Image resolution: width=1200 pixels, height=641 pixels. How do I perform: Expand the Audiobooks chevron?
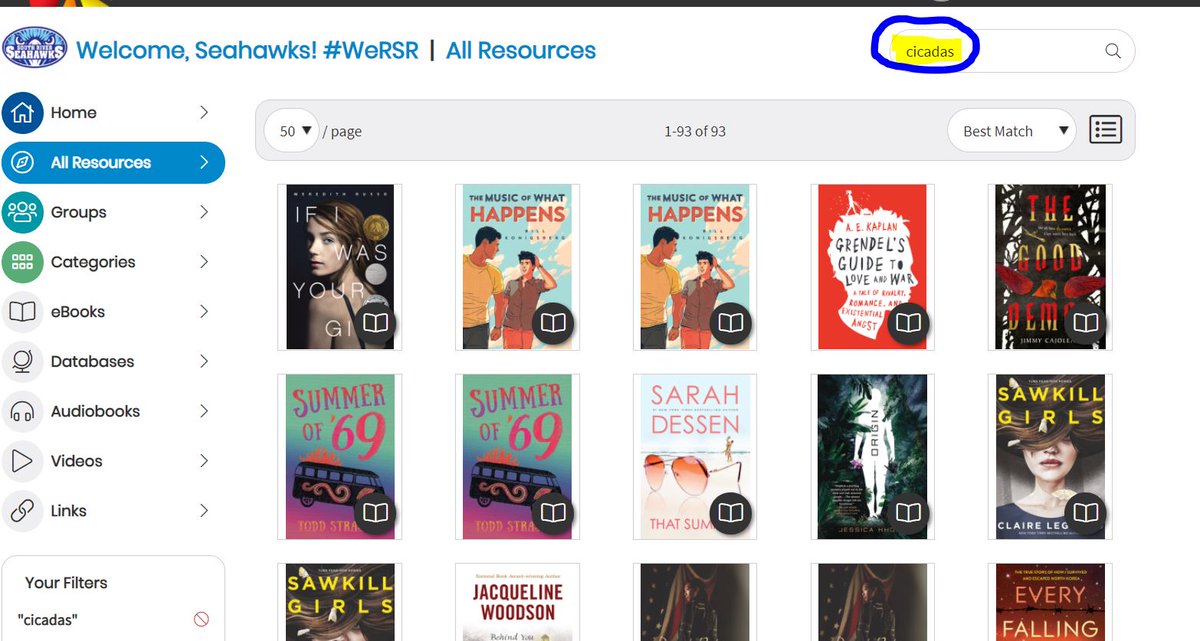coord(204,411)
